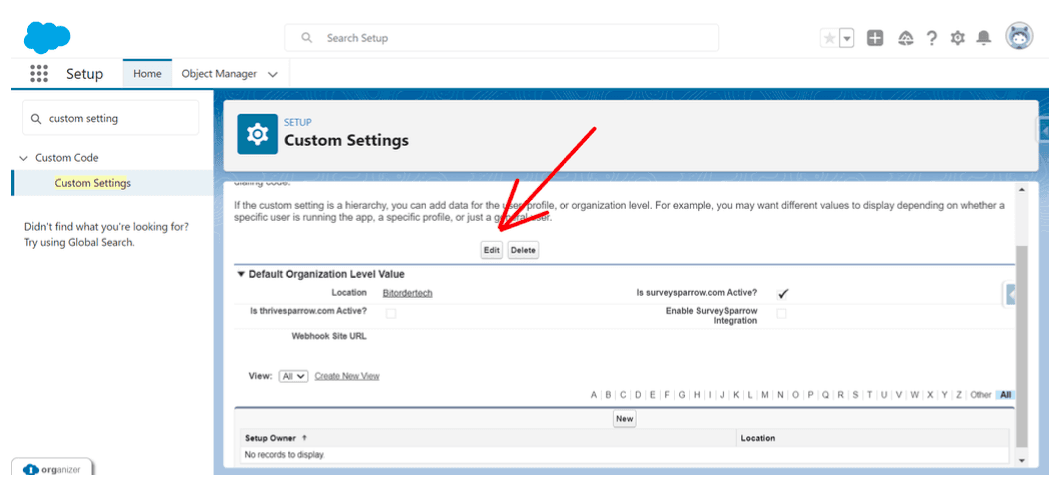Open the App Launcher grid icon
1064x480 pixels.
39,74
